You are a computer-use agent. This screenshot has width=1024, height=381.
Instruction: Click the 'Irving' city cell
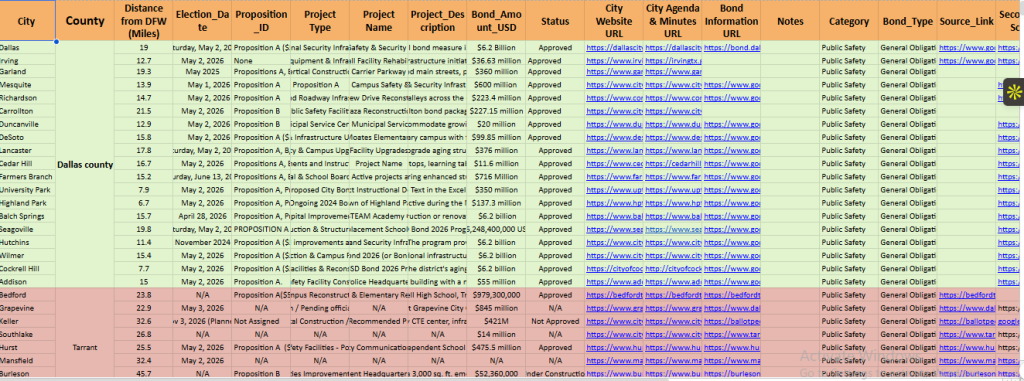(28, 61)
